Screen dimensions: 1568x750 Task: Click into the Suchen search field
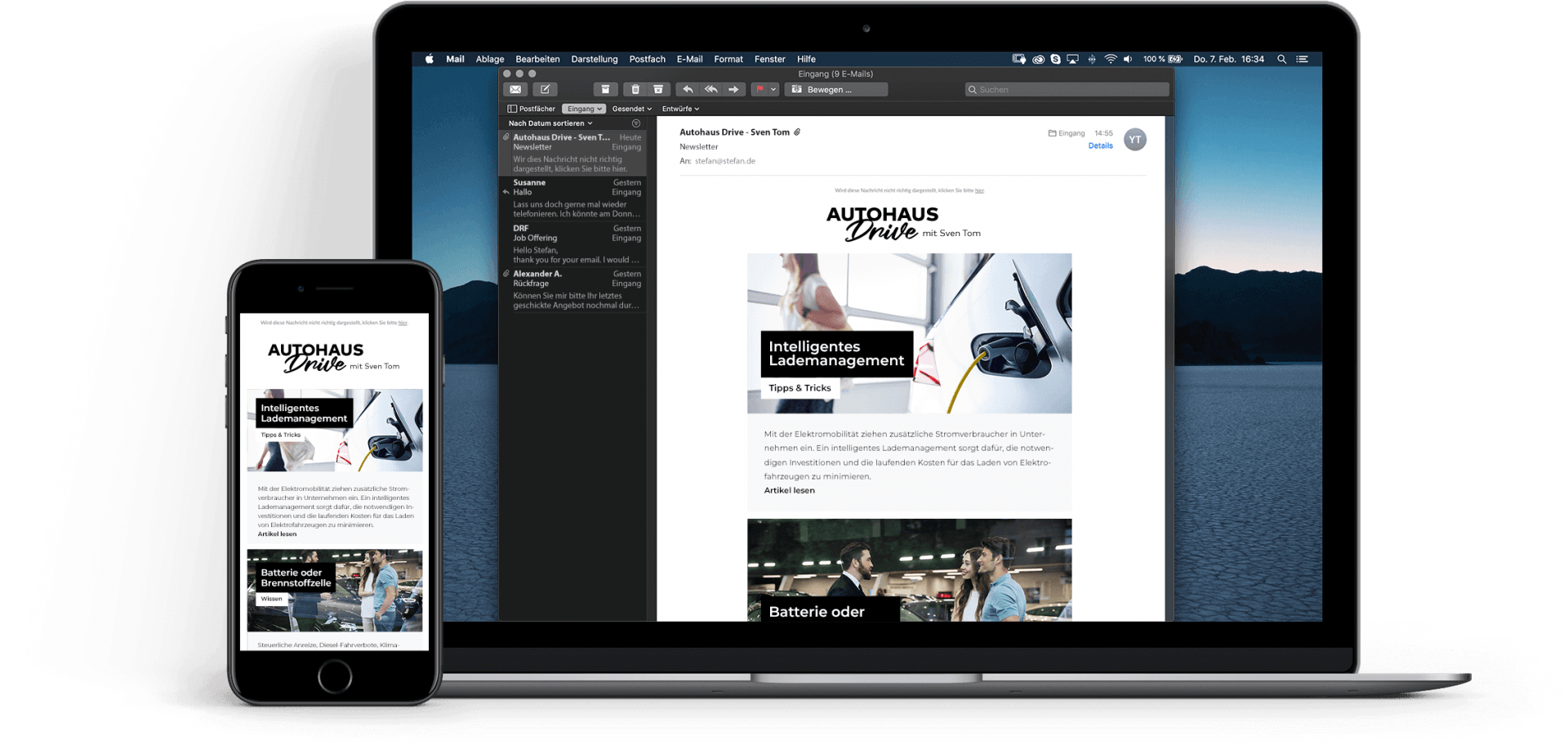pyautogui.click(x=1067, y=90)
